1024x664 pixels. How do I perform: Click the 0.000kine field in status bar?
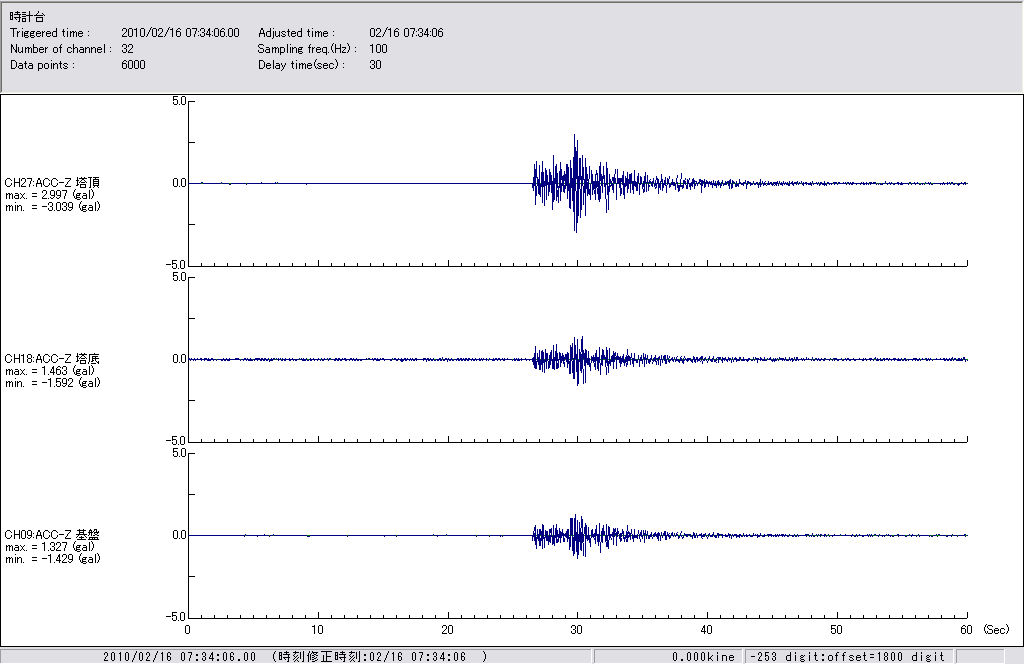point(703,656)
